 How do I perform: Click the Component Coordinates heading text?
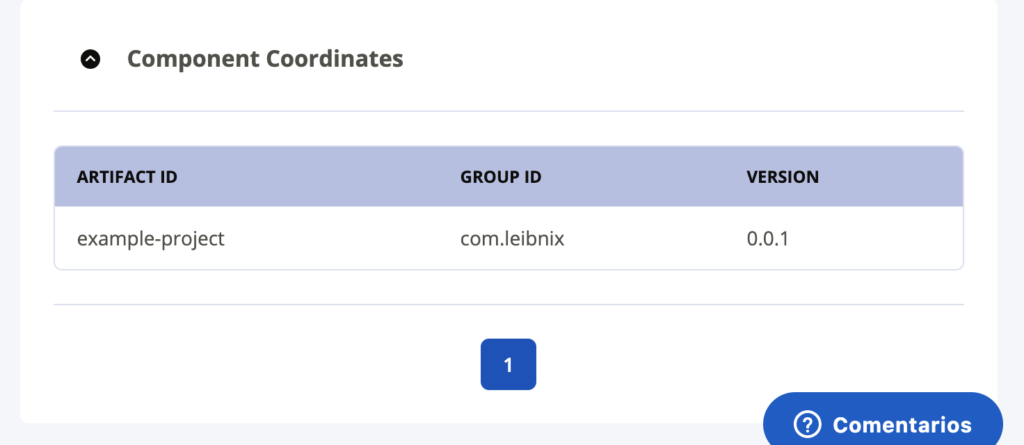point(265,59)
